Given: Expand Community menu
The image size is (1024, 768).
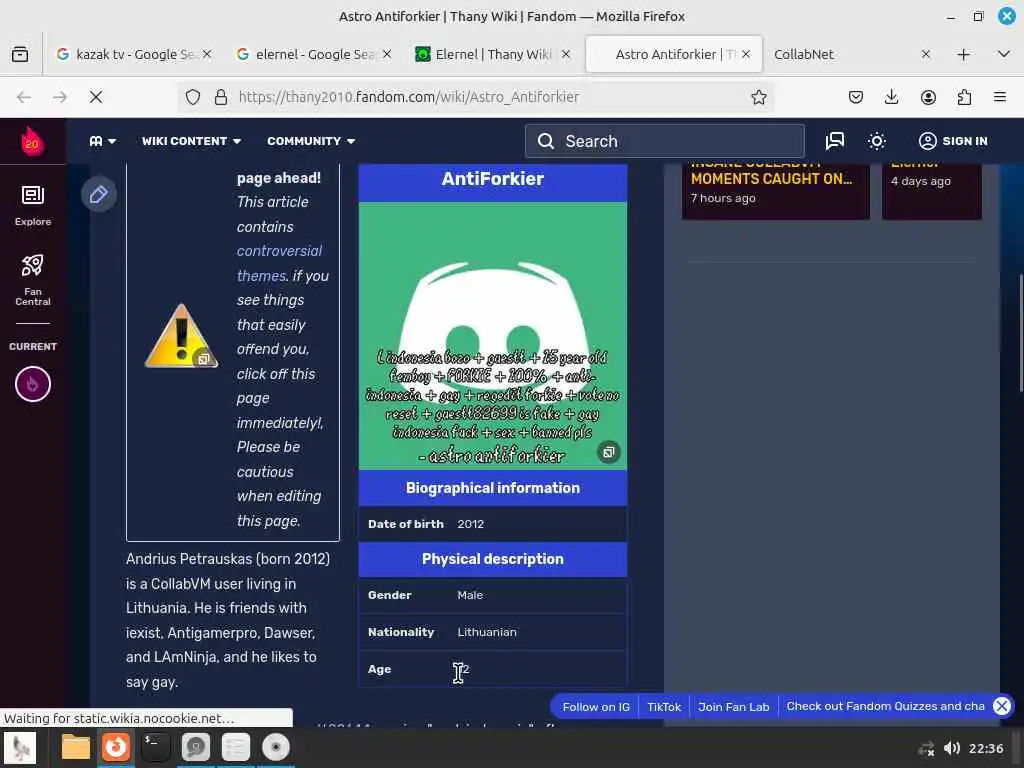Looking at the screenshot, I should [311, 141].
